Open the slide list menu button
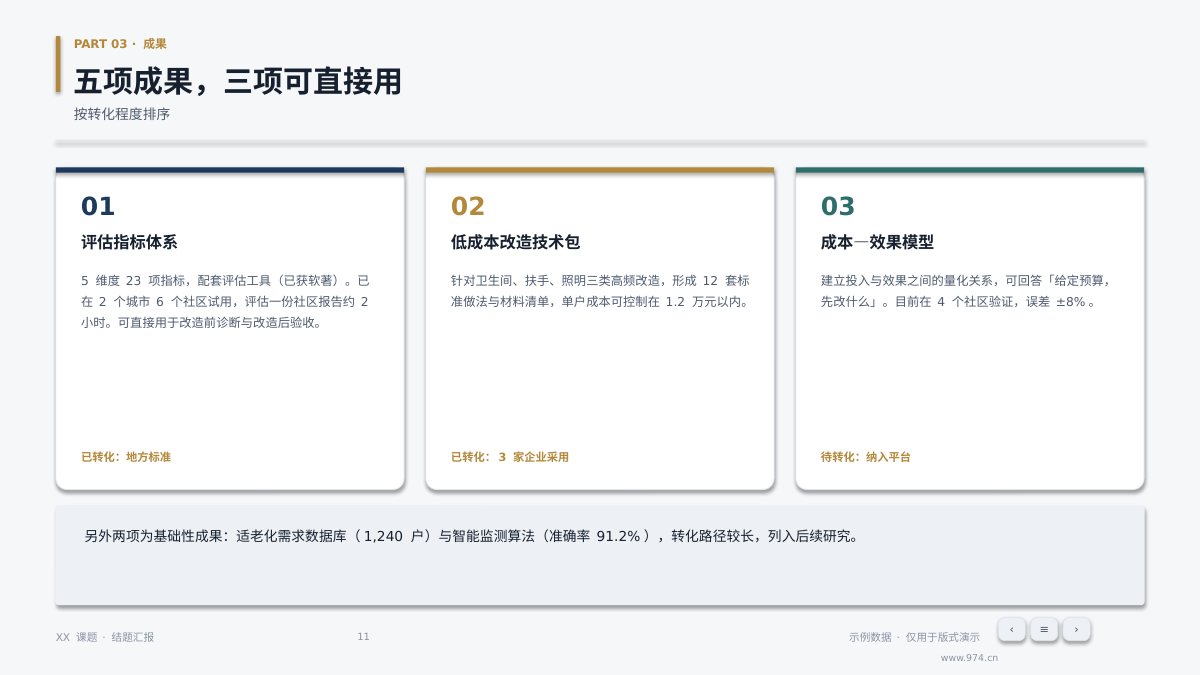The image size is (1200, 675). click(1044, 629)
